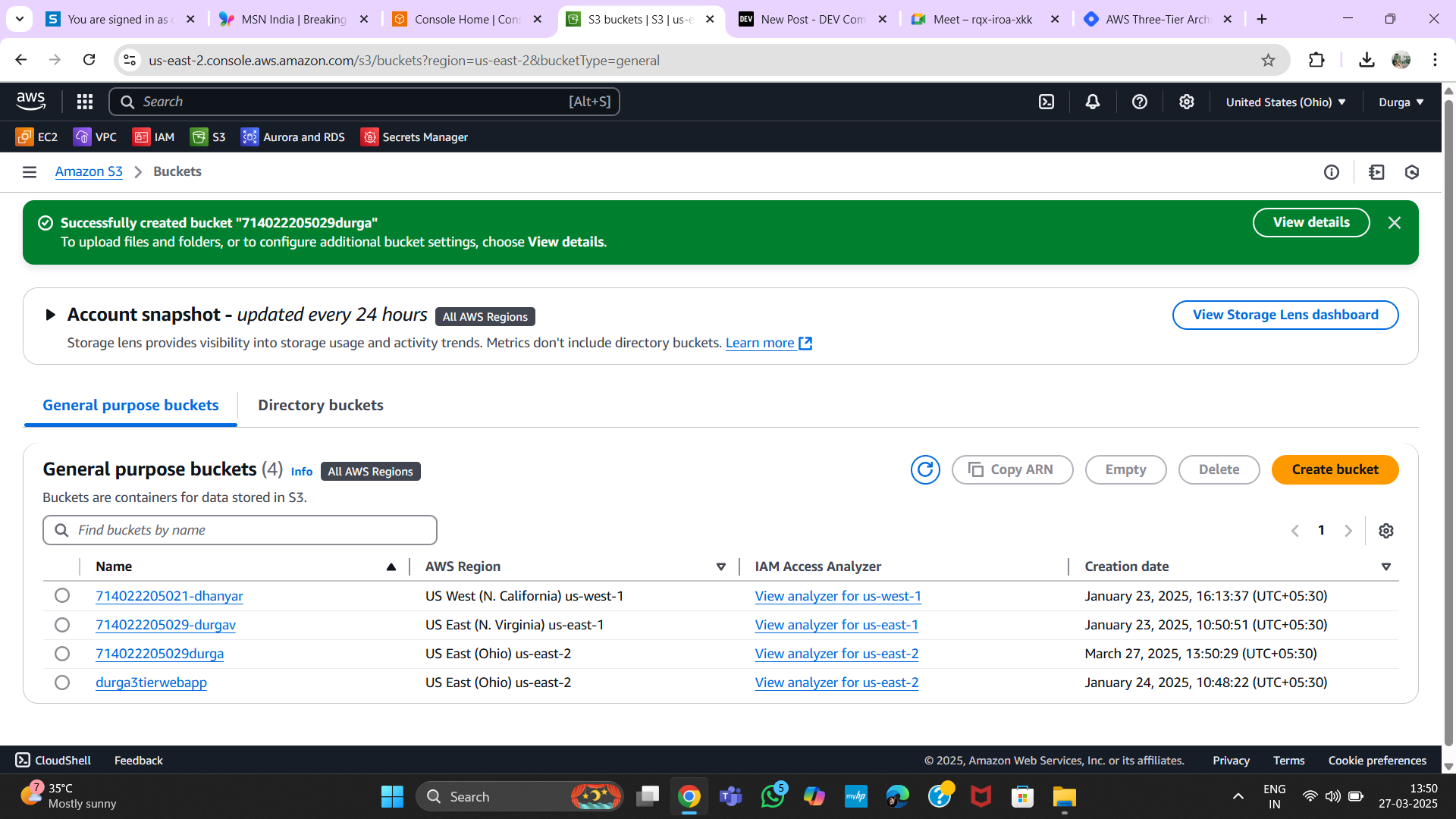1456x819 pixels.
Task: Open WhatsApp from the taskbar
Action: tap(773, 797)
